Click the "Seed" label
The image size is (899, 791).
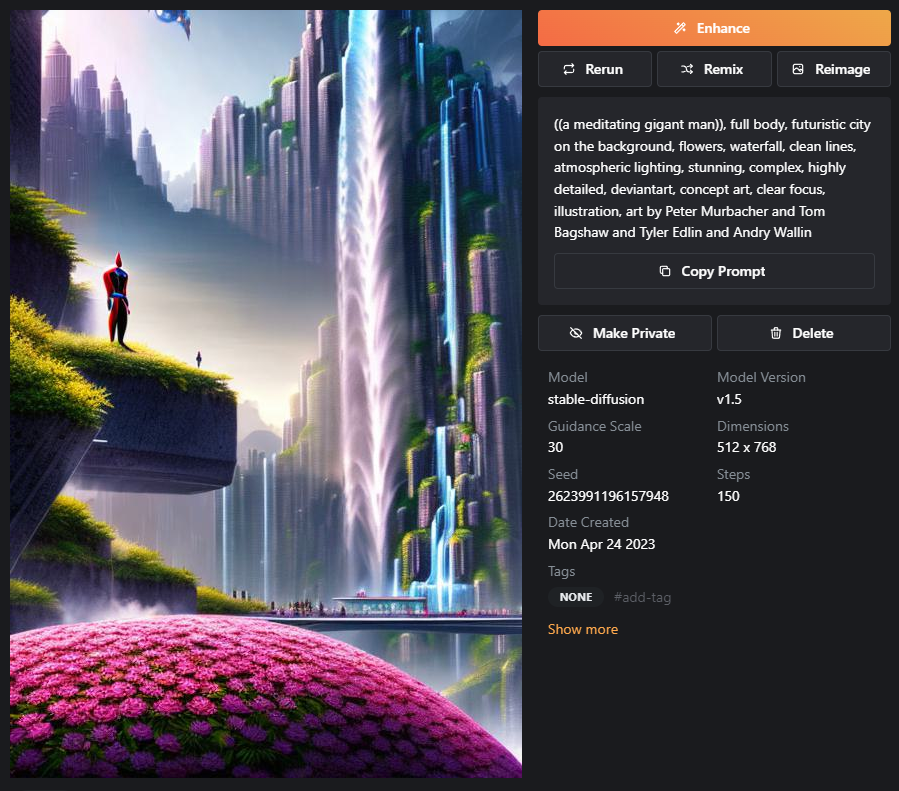(562, 475)
